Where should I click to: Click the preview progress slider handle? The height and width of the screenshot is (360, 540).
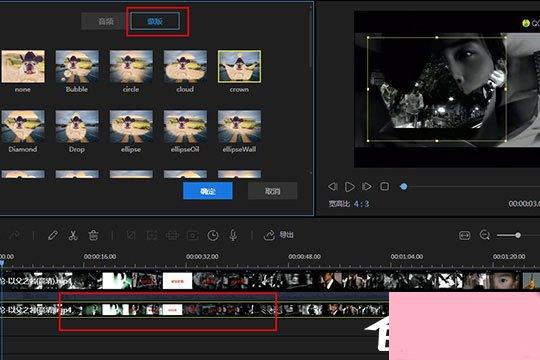click(x=404, y=186)
